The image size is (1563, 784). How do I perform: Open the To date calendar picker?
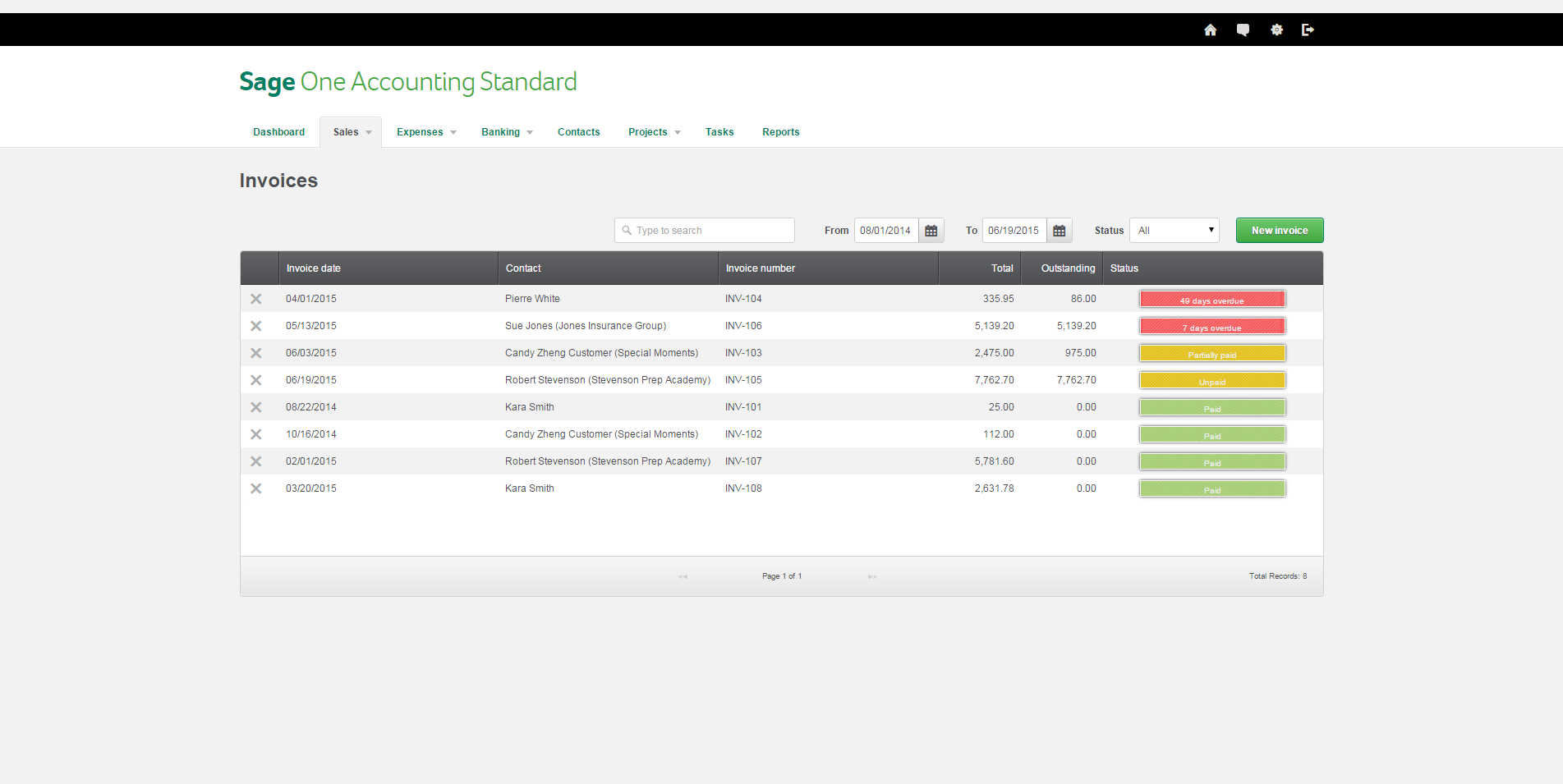1059,230
